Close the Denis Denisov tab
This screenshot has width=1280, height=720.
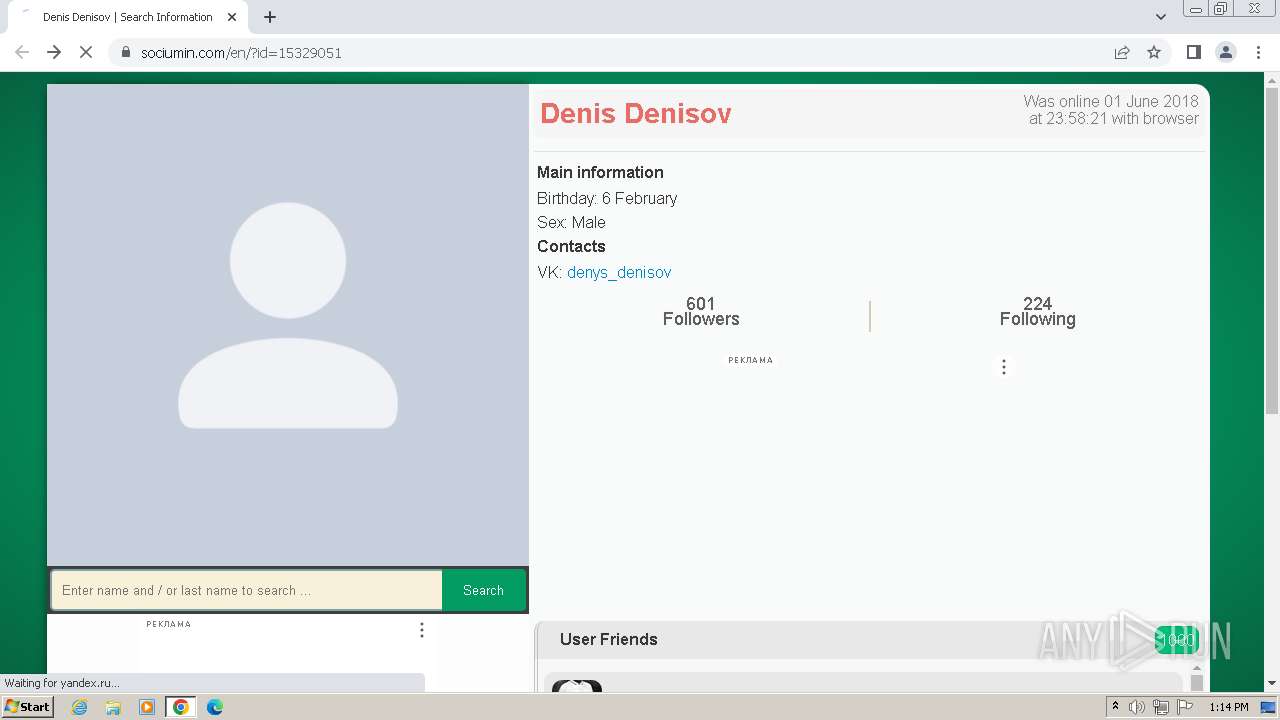tap(231, 17)
